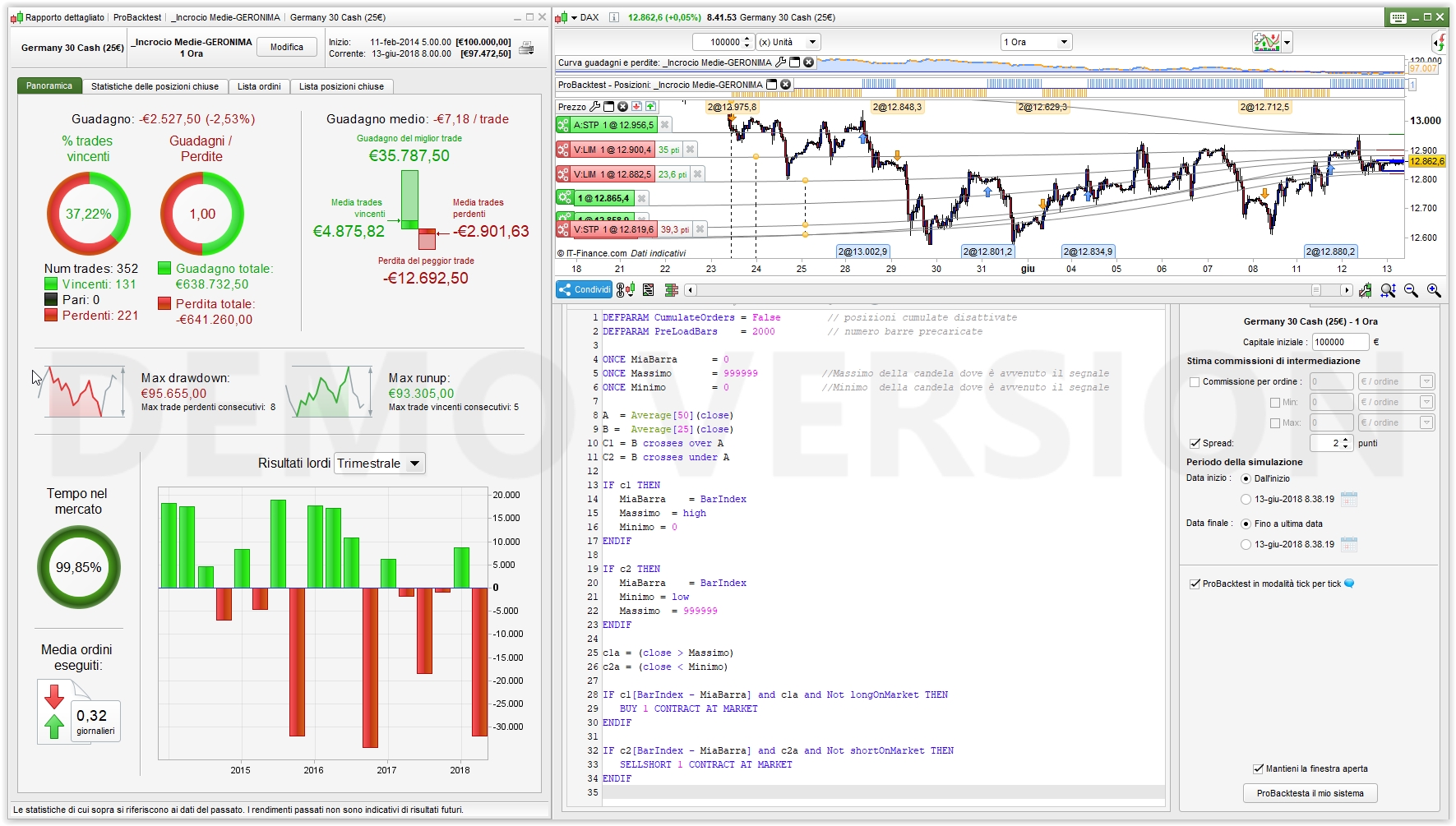Select Fino a ultima data option
The width and height of the screenshot is (1456, 826).
point(1246,524)
